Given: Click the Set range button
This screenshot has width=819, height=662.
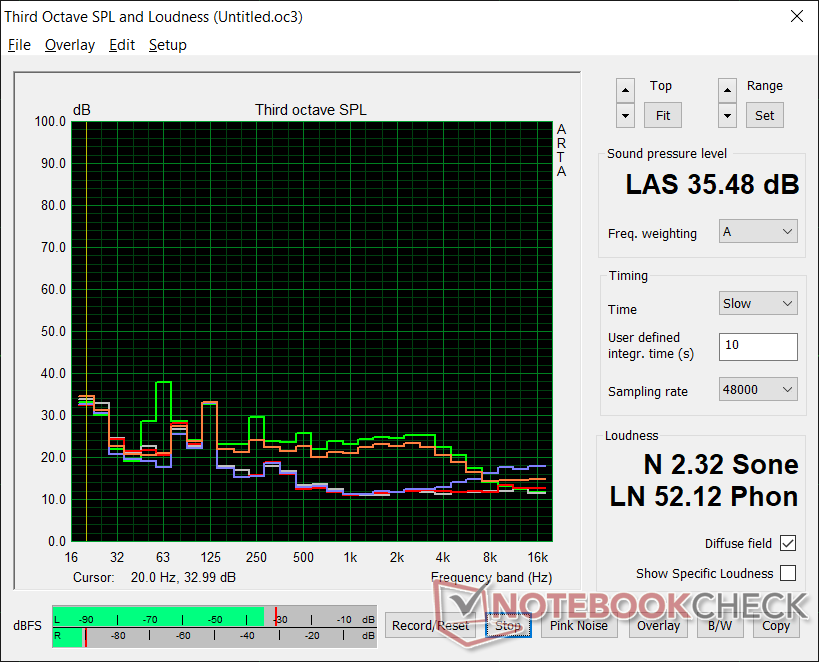Looking at the screenshot, I should point(764,115).
